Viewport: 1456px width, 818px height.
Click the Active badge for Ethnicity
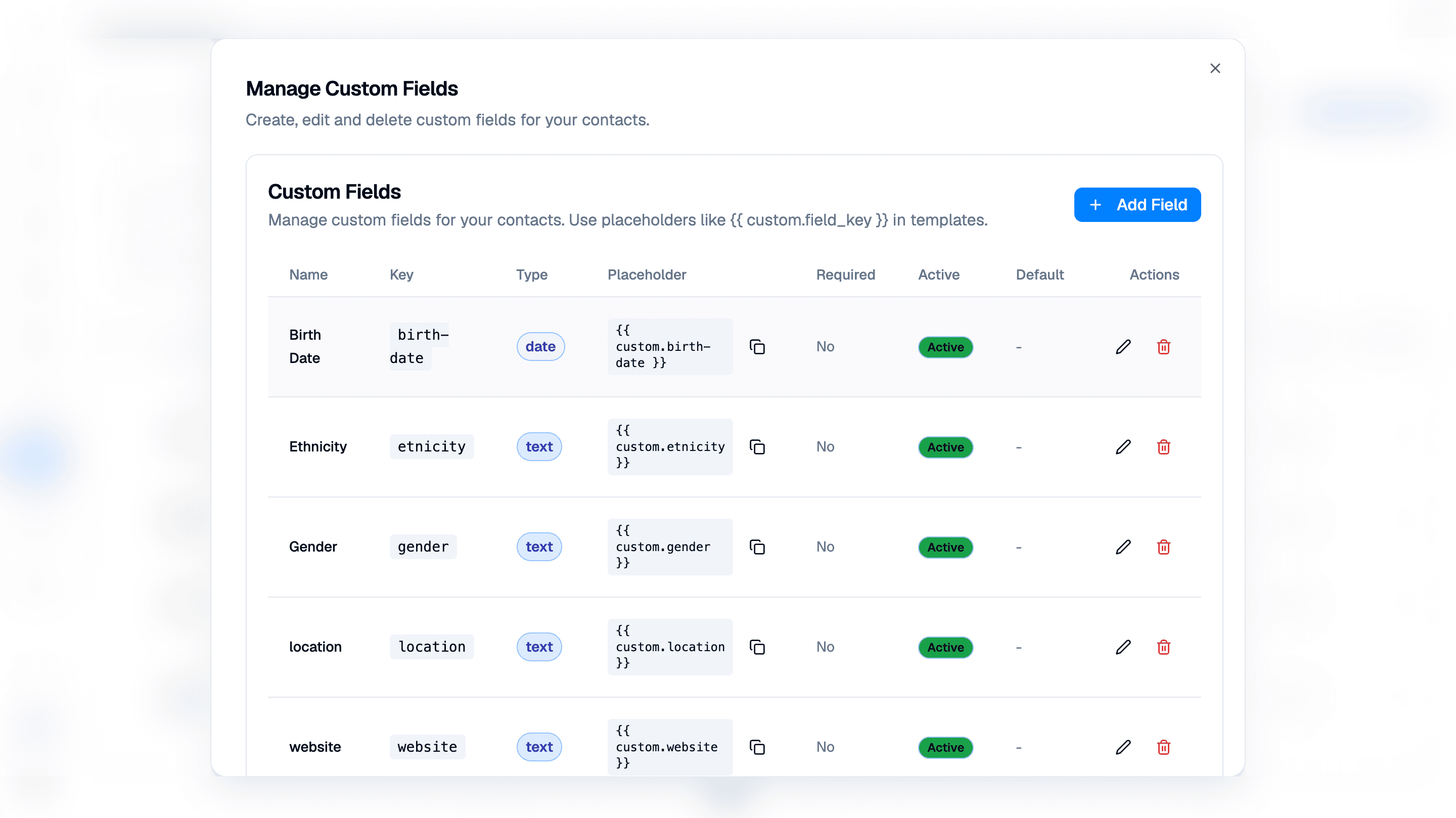point(945,447)
